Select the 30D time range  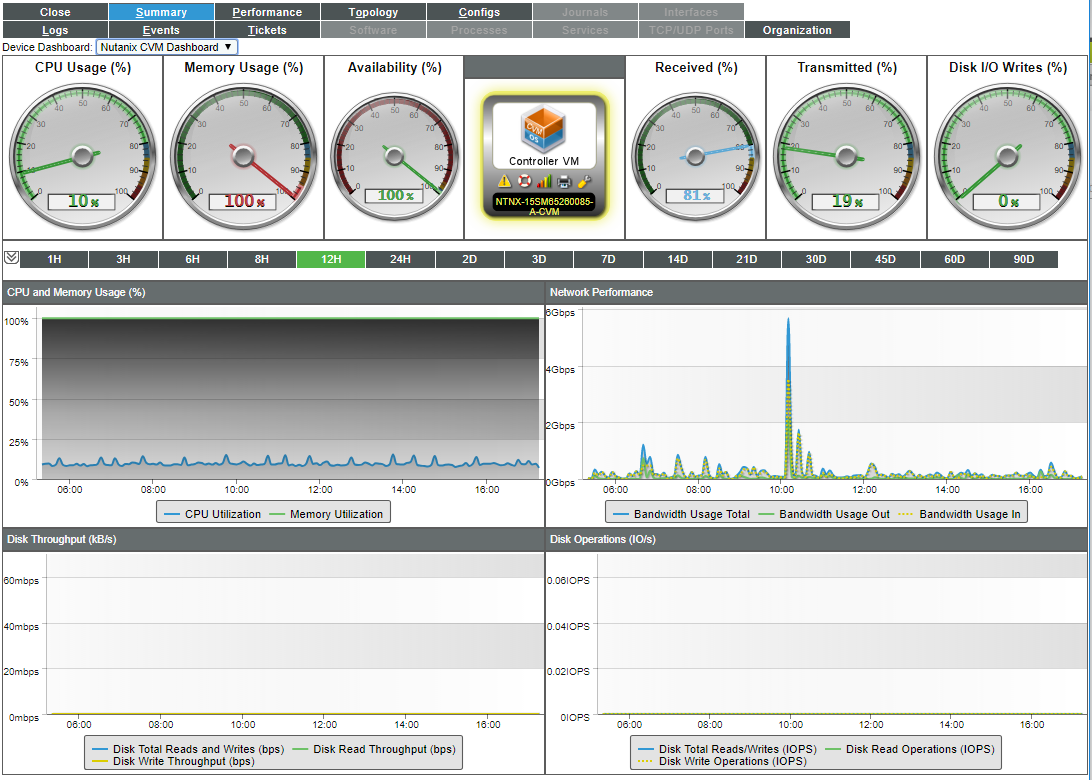click(816, 259)
